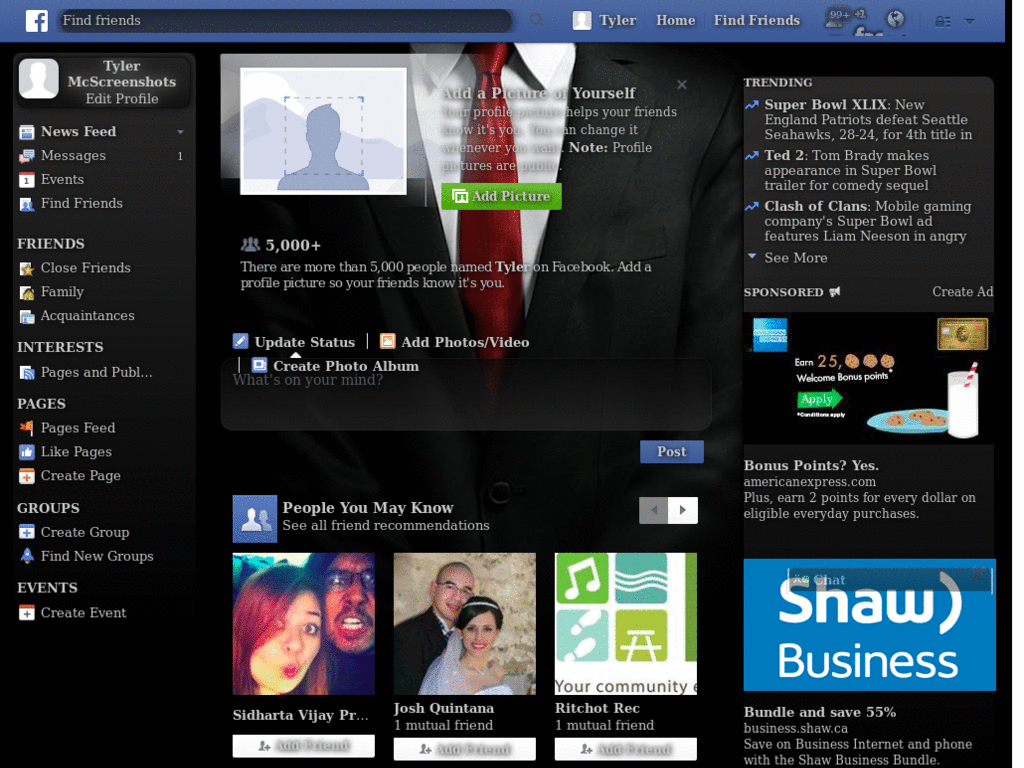Click the Create Photo Album icon
This screenshot has height=768, width=1024.
[x=259, y=365]
